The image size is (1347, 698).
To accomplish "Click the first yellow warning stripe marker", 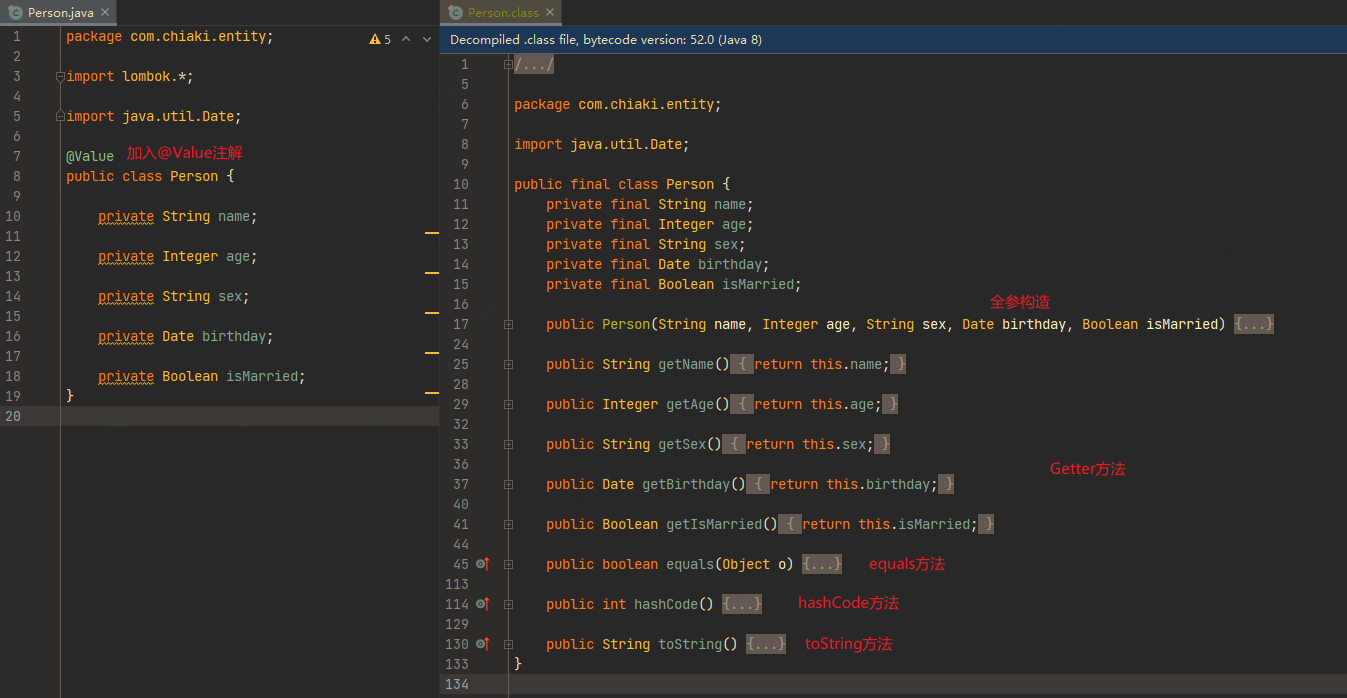I will tap(432, 232).
